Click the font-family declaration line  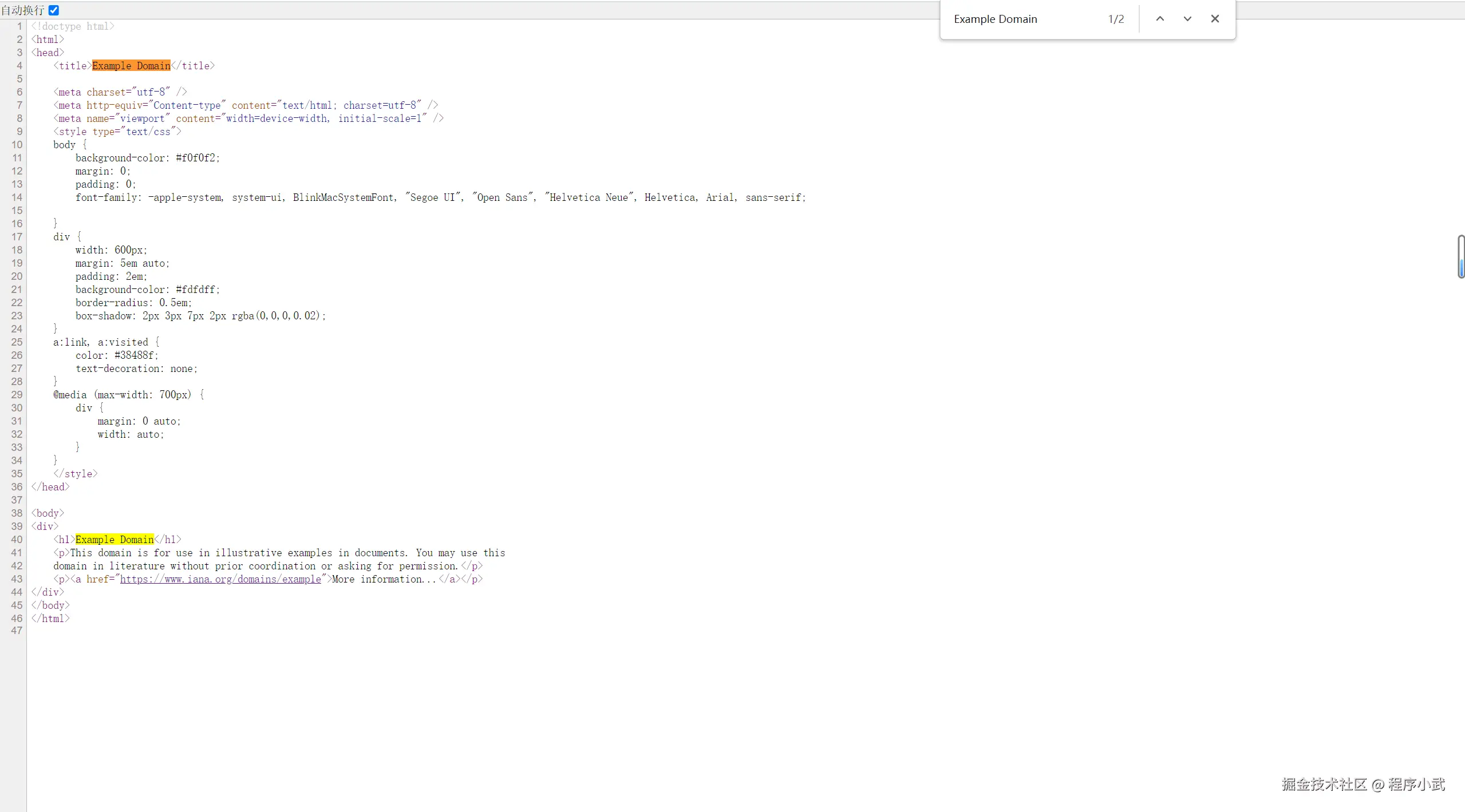tap(440, 197)
